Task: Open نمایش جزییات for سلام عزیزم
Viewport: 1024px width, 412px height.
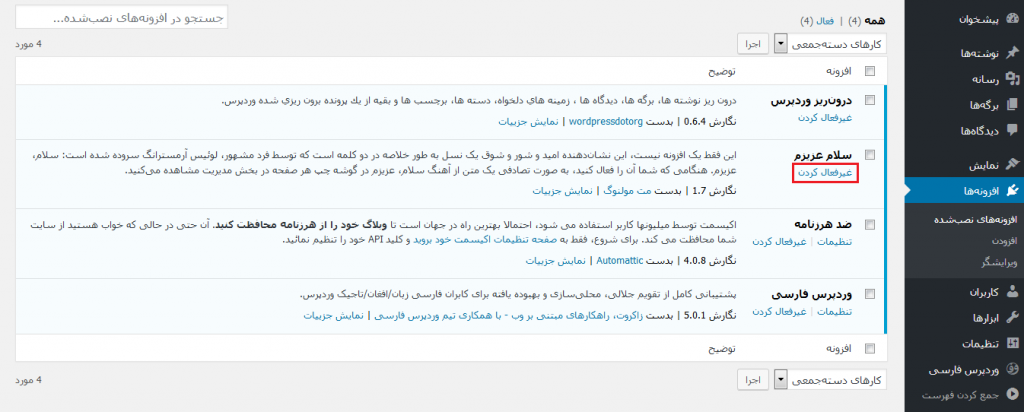Action: 562,191
